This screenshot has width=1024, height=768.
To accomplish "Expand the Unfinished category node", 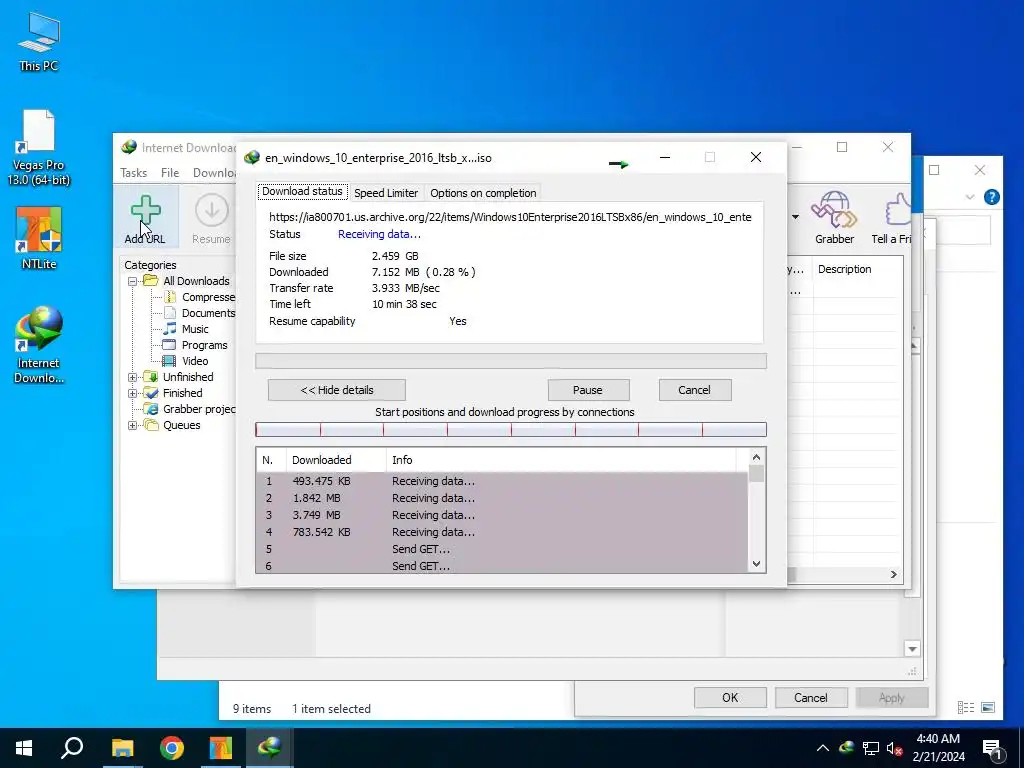I will (x=133, y=377).
